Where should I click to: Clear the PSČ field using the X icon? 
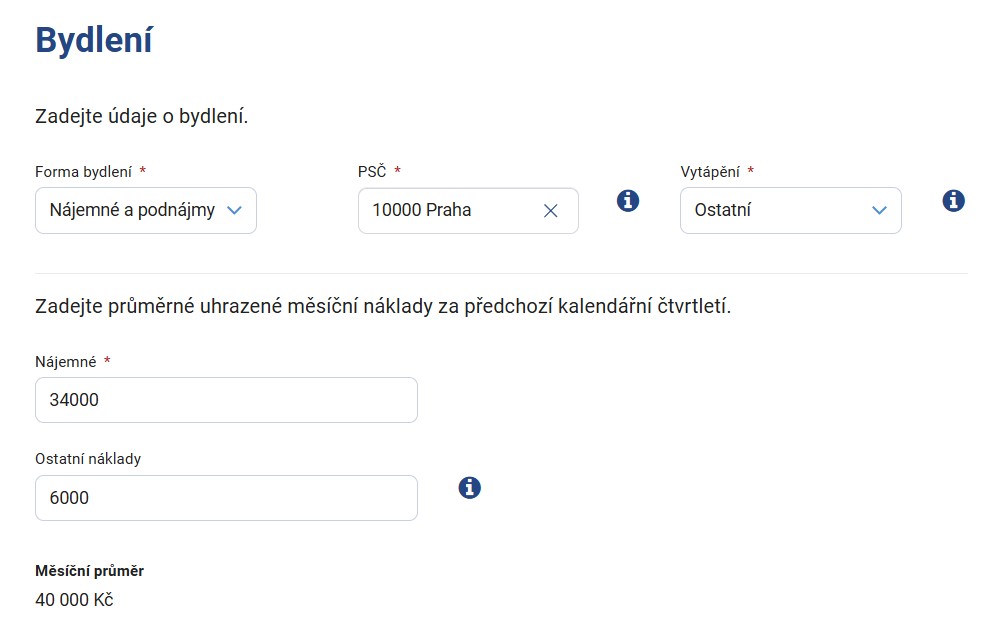coord(550,211)
